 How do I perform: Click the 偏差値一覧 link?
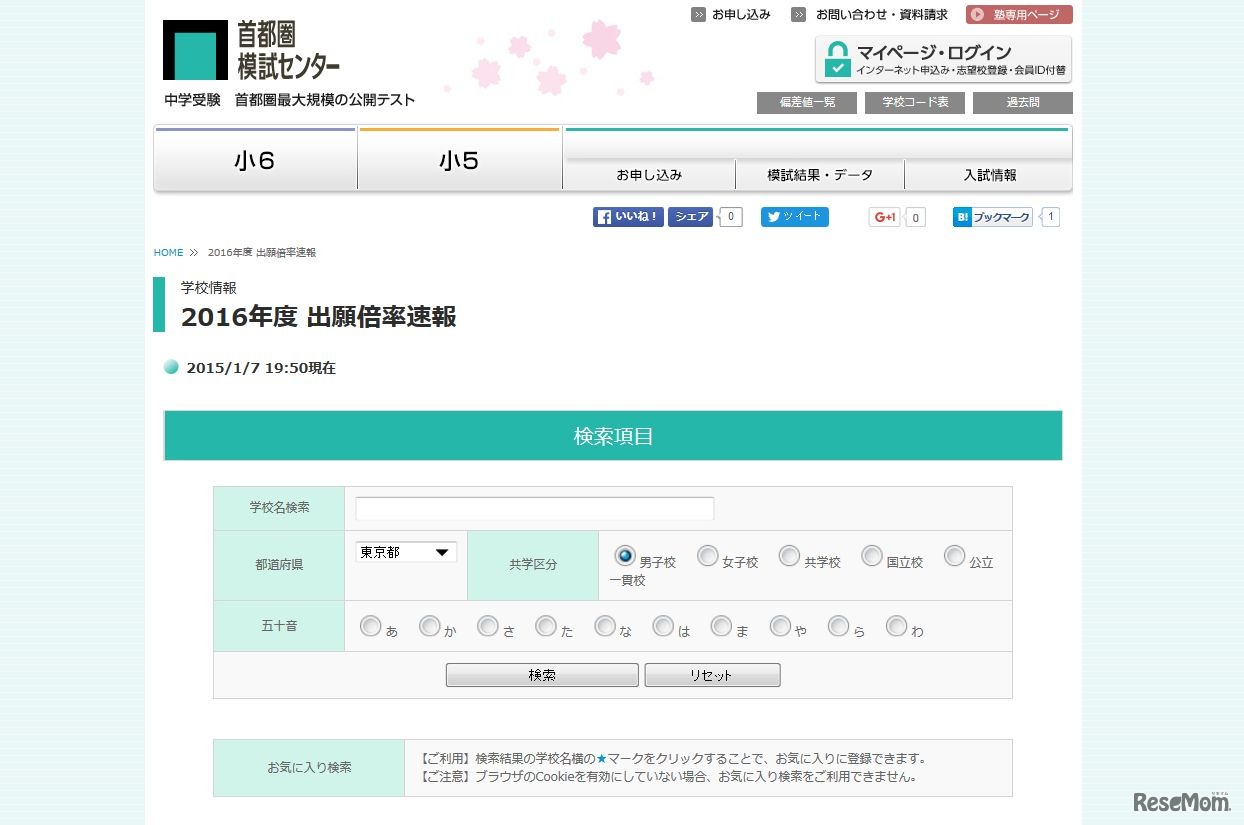(x=806, y=102)
